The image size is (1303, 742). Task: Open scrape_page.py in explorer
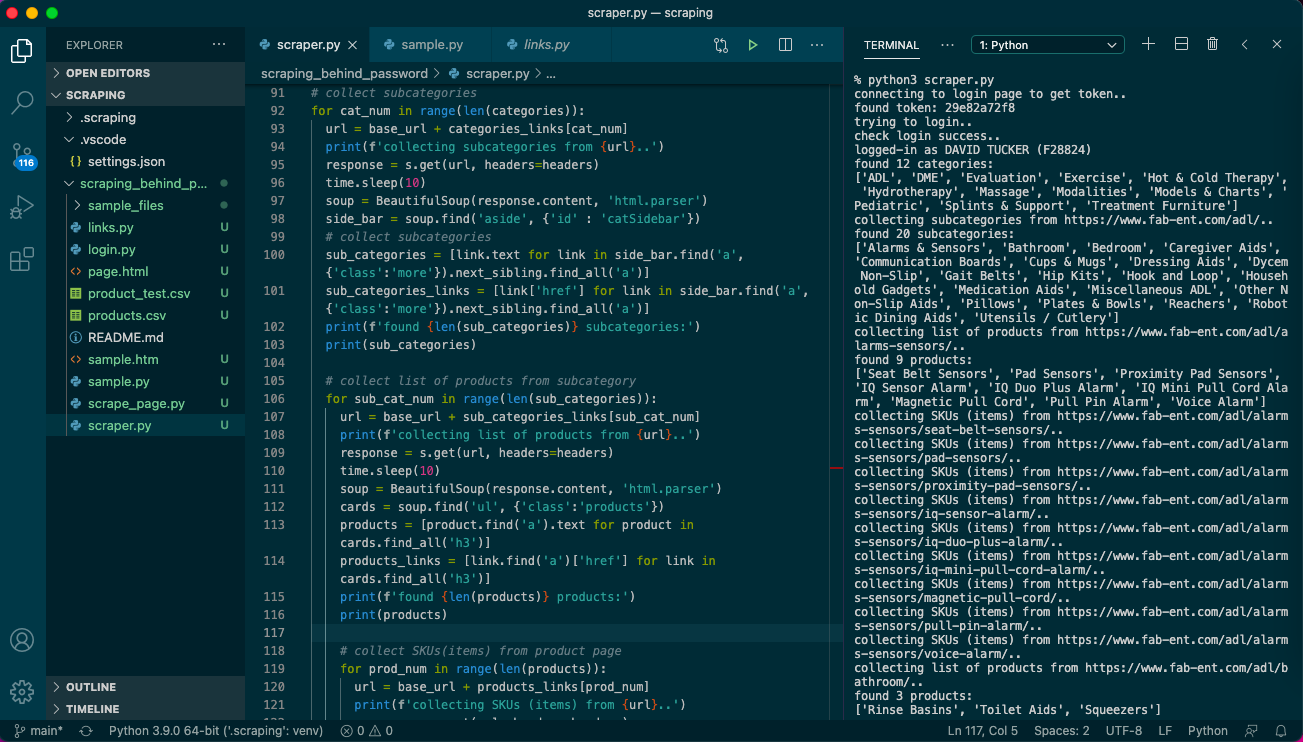coord(145,403)
